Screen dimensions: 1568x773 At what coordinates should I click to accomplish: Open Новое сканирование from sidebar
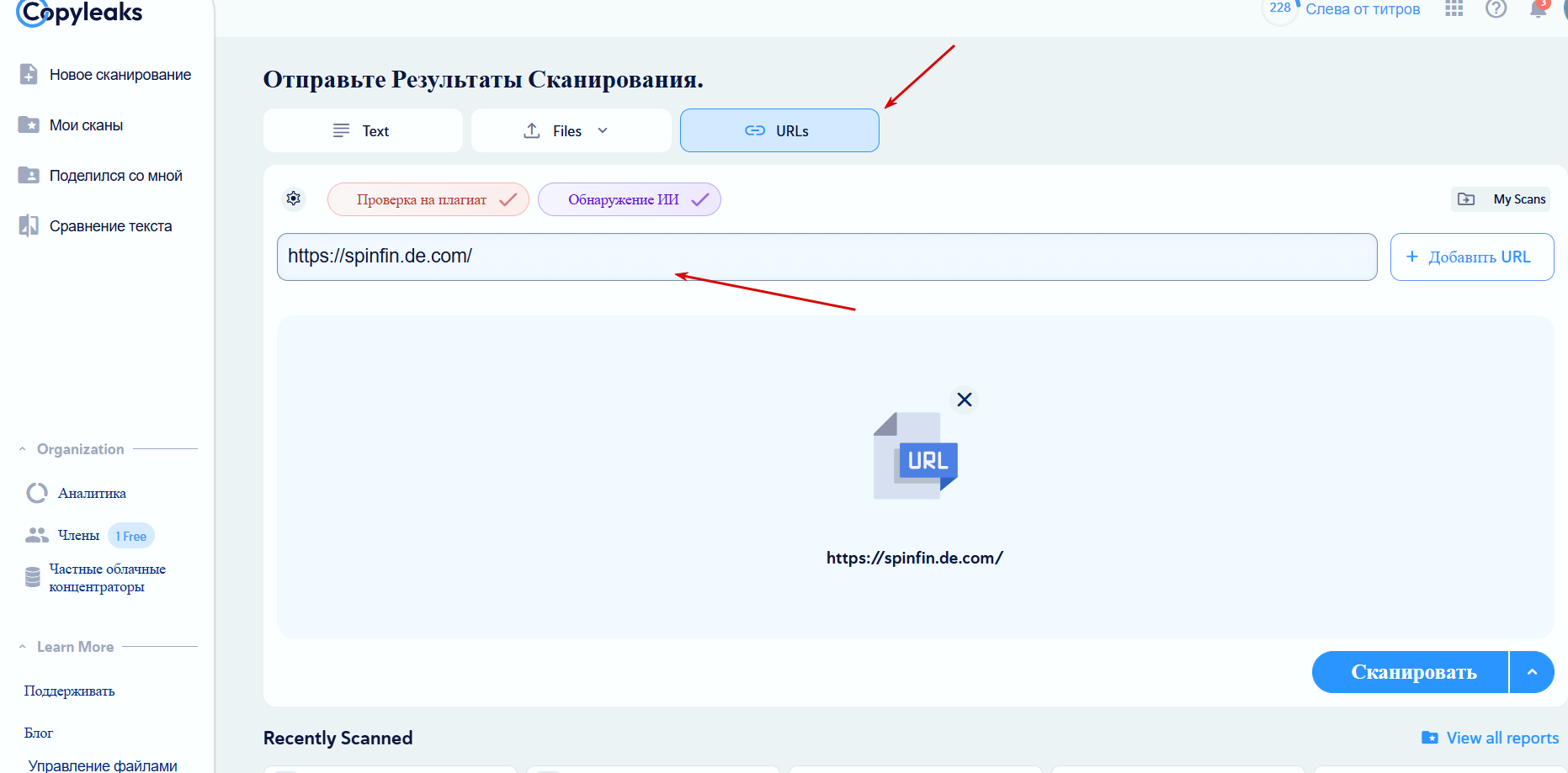[x=120, y=75]
